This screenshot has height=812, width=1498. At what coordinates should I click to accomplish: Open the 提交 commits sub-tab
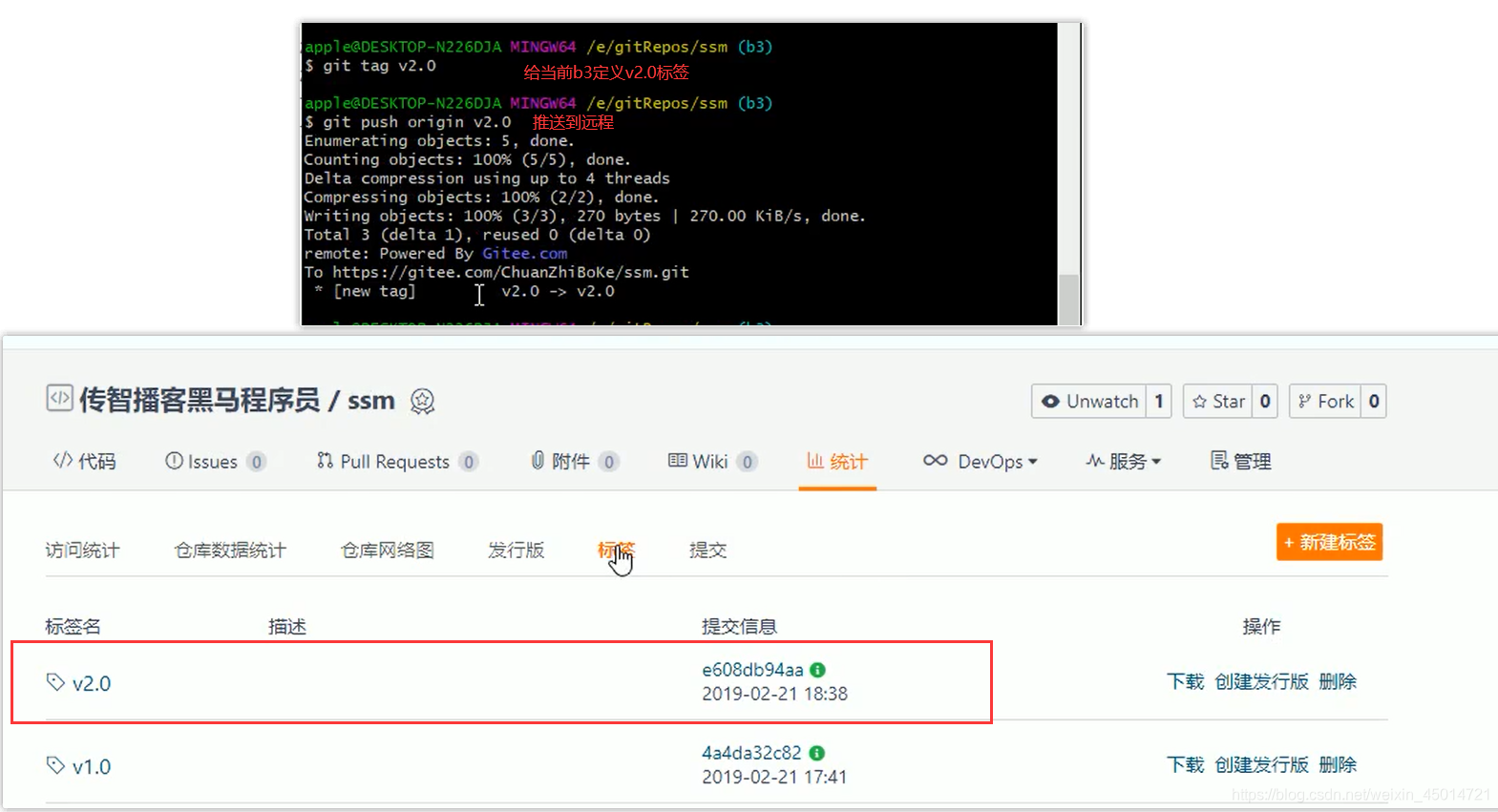click(708, 551)
